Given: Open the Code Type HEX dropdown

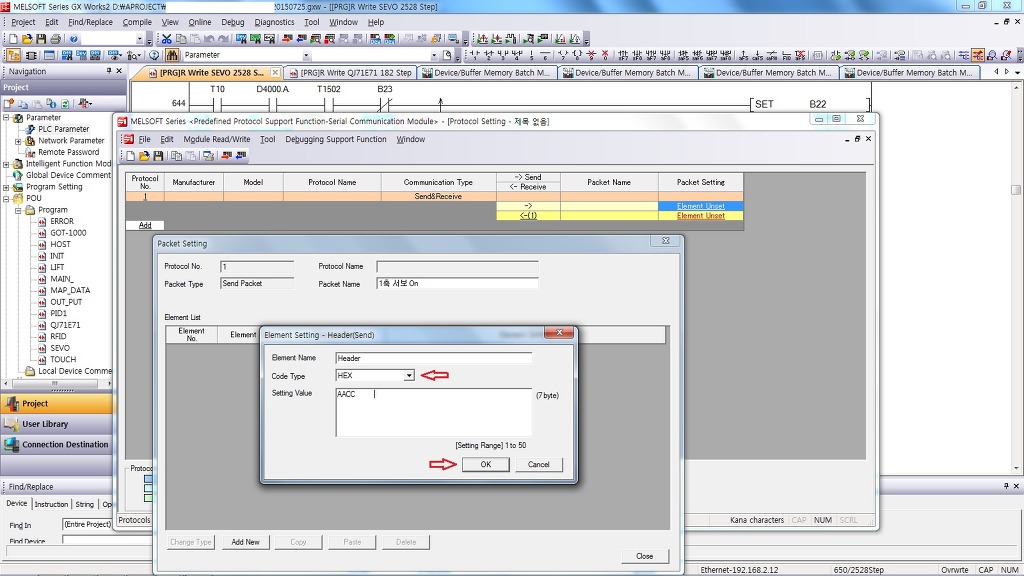Looking at the screenshot, I should pos(409,376).
